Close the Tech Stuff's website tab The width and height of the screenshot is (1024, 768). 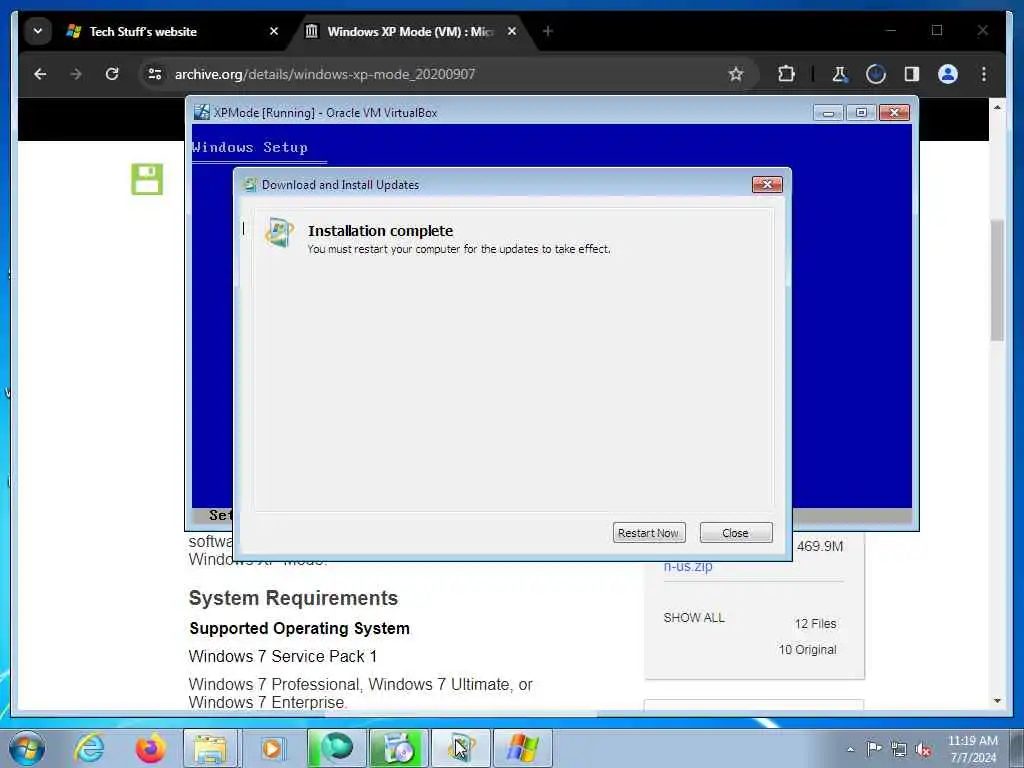(x=274, y=31)
